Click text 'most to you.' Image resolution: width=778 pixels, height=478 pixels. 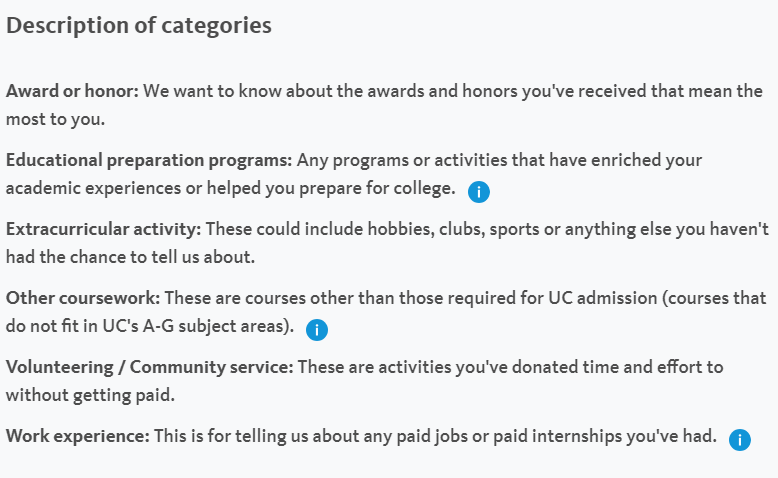(x=56, y=119)
